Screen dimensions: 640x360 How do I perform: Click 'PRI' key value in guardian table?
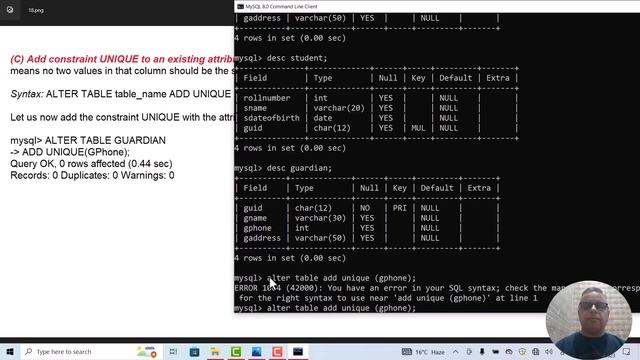click(x=399, y=208)
